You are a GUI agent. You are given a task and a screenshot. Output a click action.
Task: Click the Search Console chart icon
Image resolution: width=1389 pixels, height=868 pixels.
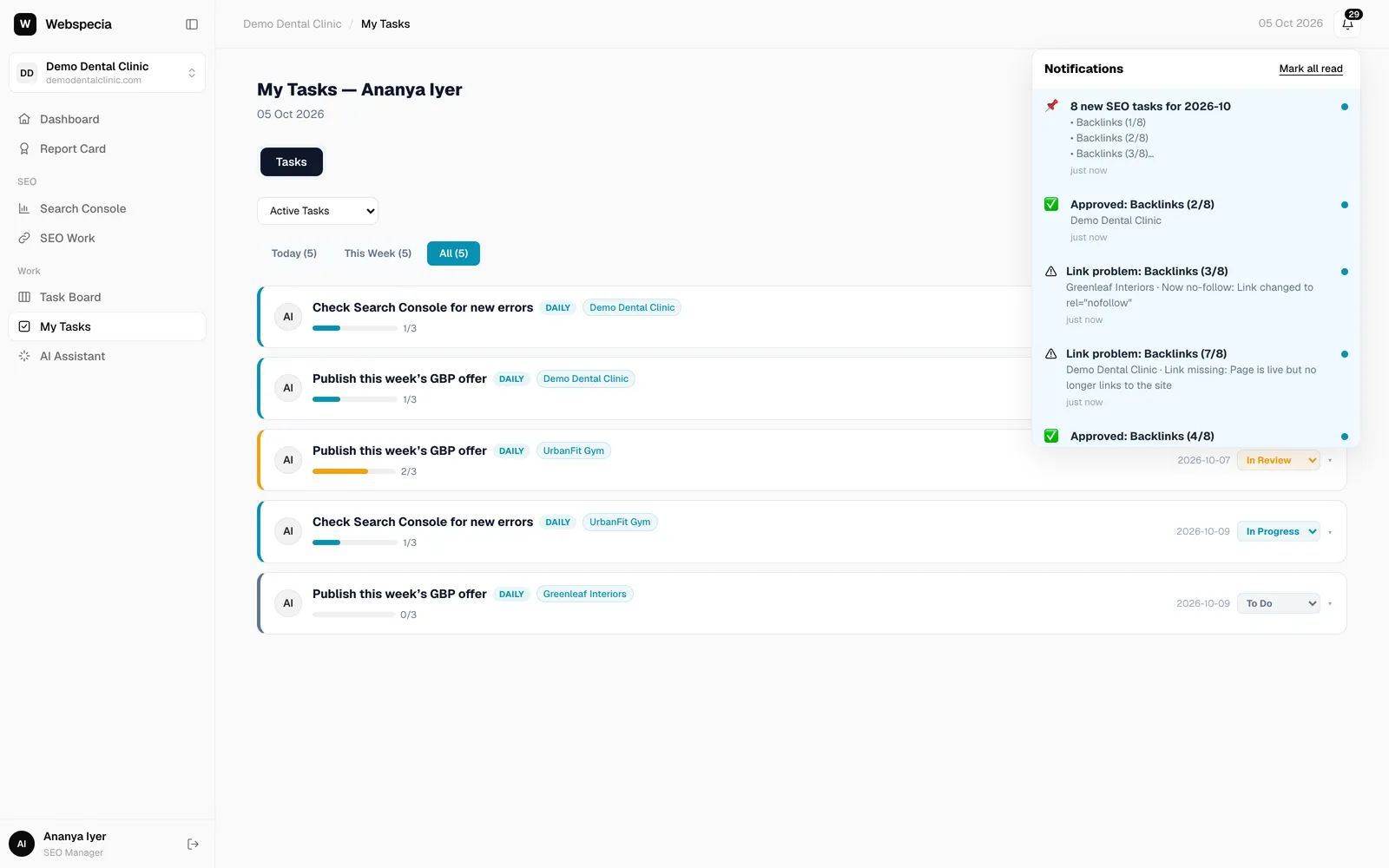coord(24,208)
